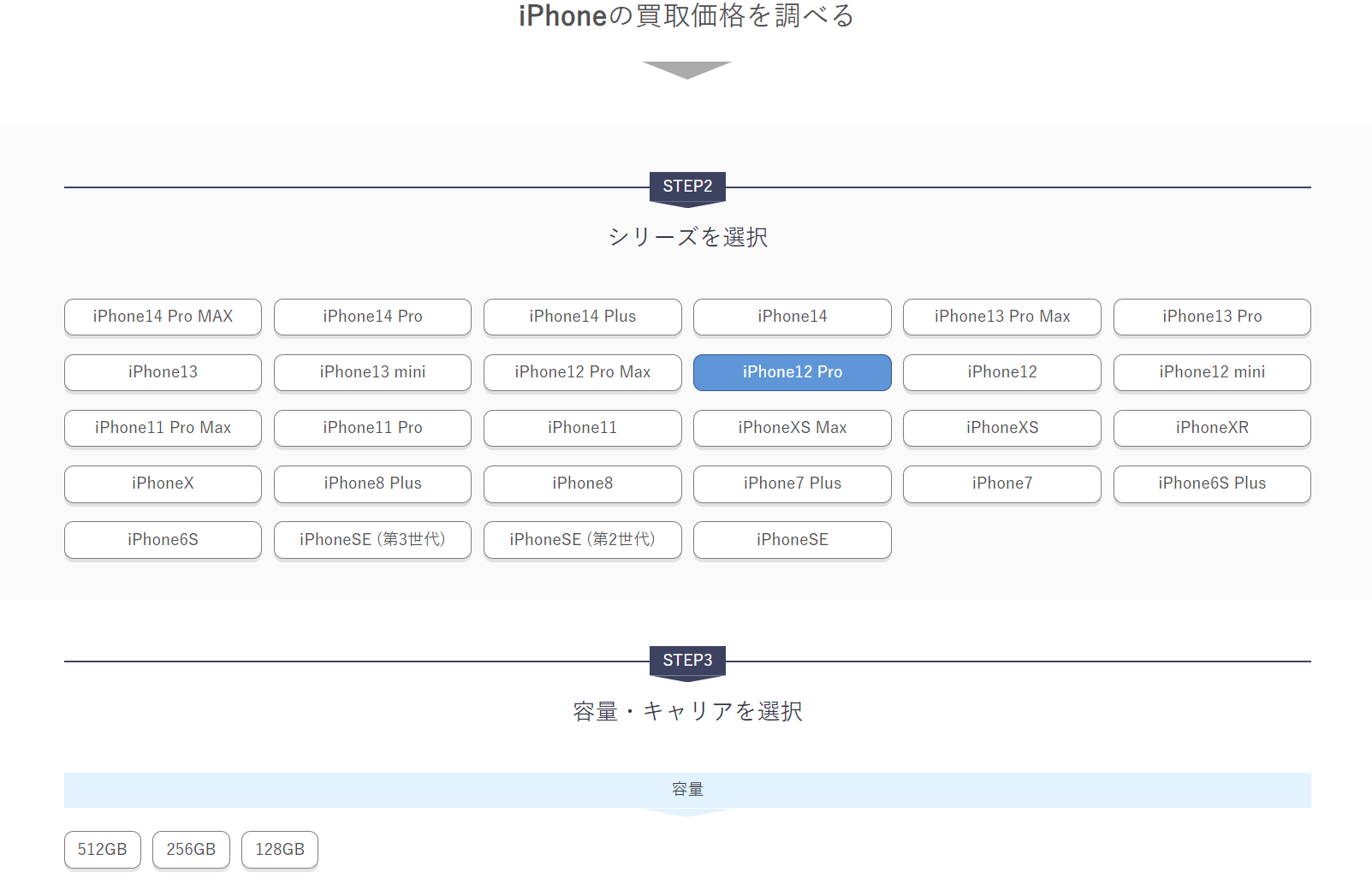Screen dimensions: 1372x878
Task: Select iPhone12 Pro Max series
Action: pyautogui.click(x=582, y=372)
